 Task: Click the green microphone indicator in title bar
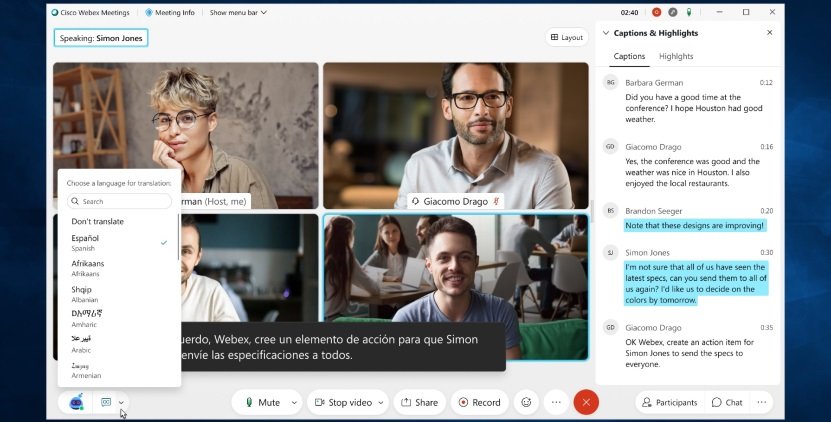click(x=688, y=12)
